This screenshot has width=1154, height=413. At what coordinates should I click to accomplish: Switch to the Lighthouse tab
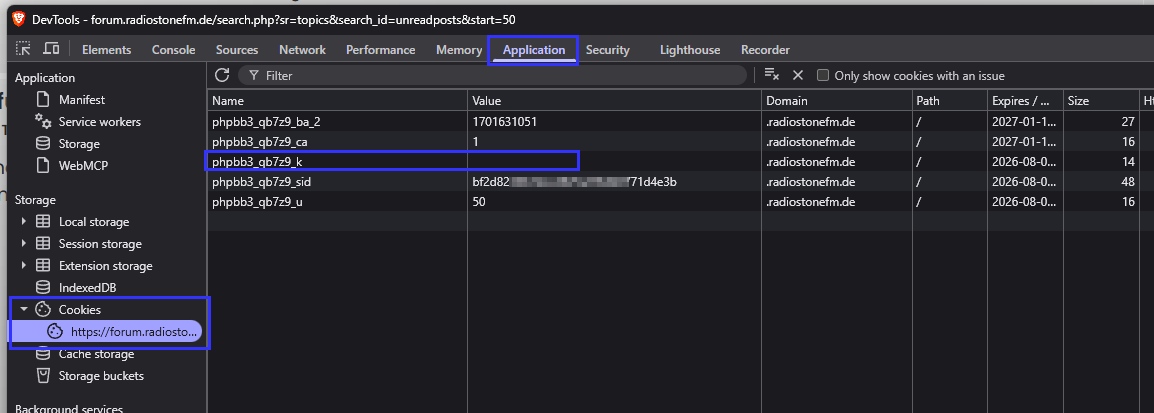point(690,49)
